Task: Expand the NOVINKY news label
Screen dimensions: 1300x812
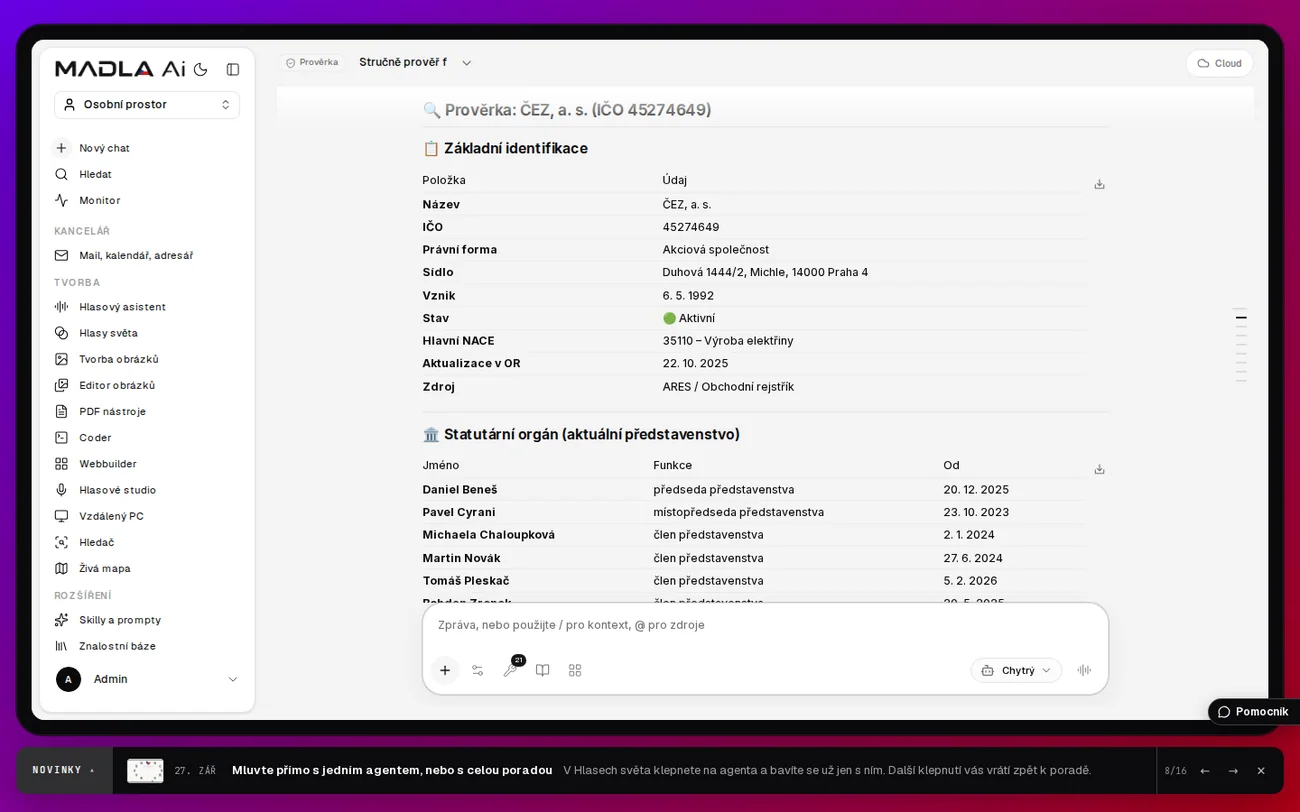Action: (64, 770)
